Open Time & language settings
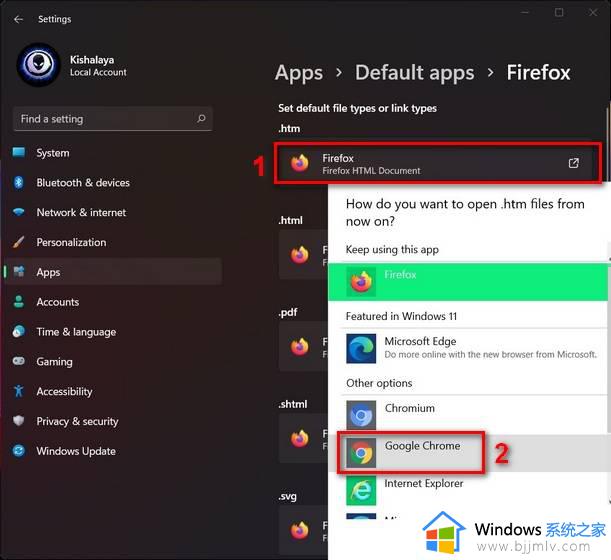The width and height of the screenshot is (611, 560). (113, 332)
